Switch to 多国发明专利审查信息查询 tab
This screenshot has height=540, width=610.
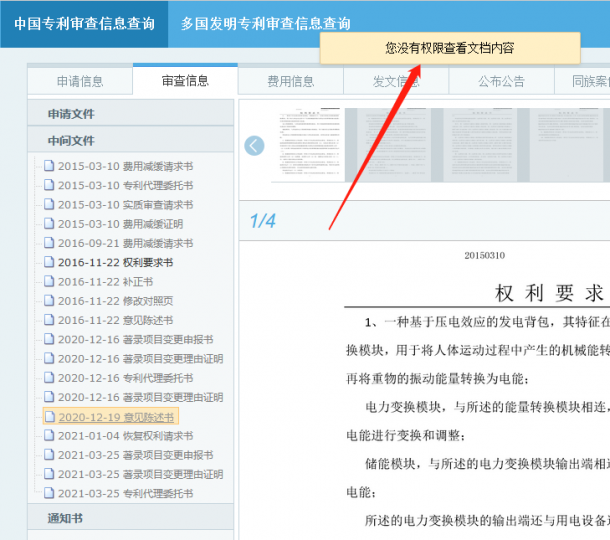[x=266, y=24]
